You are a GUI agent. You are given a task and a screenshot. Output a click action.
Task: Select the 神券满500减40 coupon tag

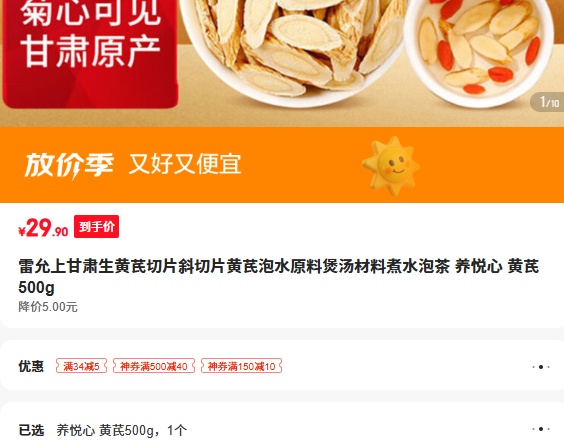point(154,366)
